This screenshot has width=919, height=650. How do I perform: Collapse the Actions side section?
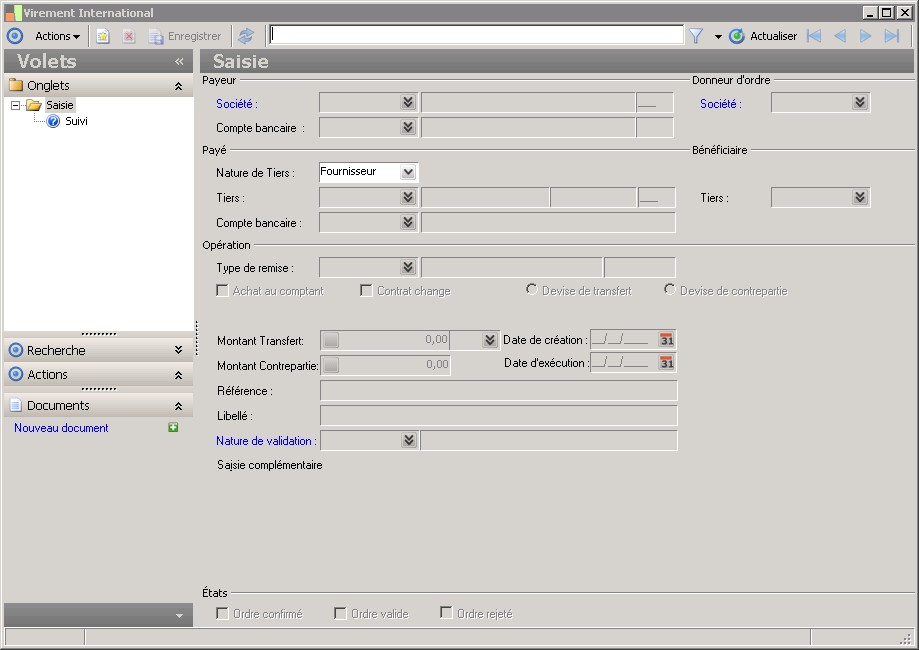coord(178,375)
